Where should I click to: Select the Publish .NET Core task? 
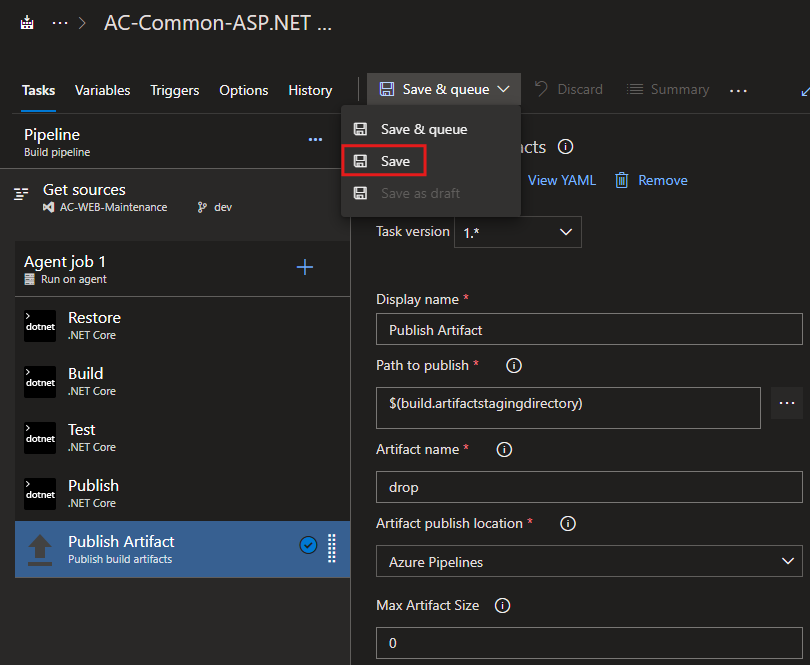click(182, 493)
